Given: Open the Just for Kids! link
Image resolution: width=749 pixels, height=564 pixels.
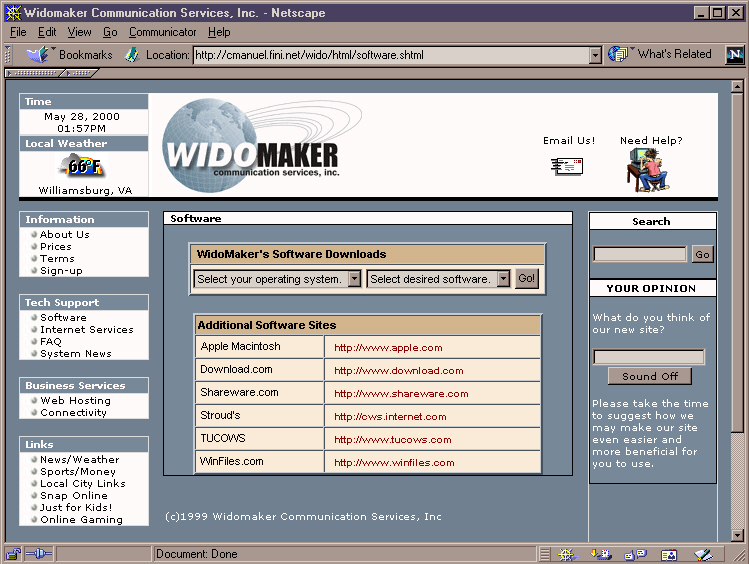Looking at the screenshot, I should [x=76, y=507].
